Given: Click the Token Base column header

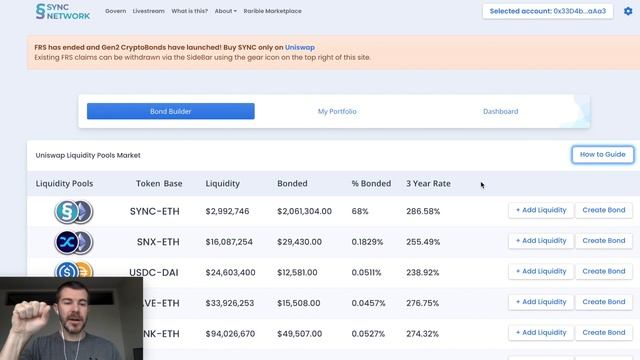Looking at the screenshot, I should (x=159, y=184).
